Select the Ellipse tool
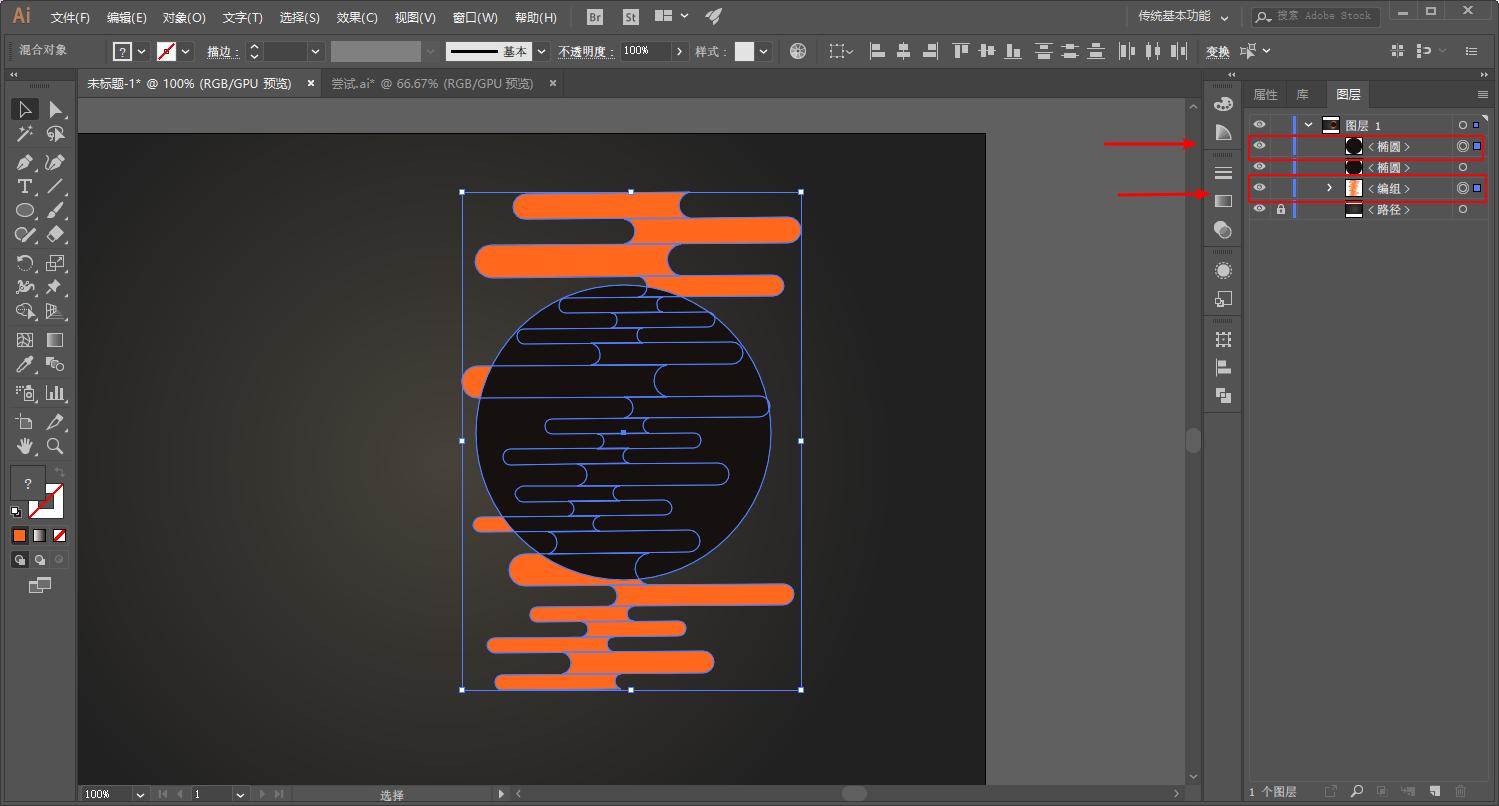The image size is (1499, 806). coord(25,210)
